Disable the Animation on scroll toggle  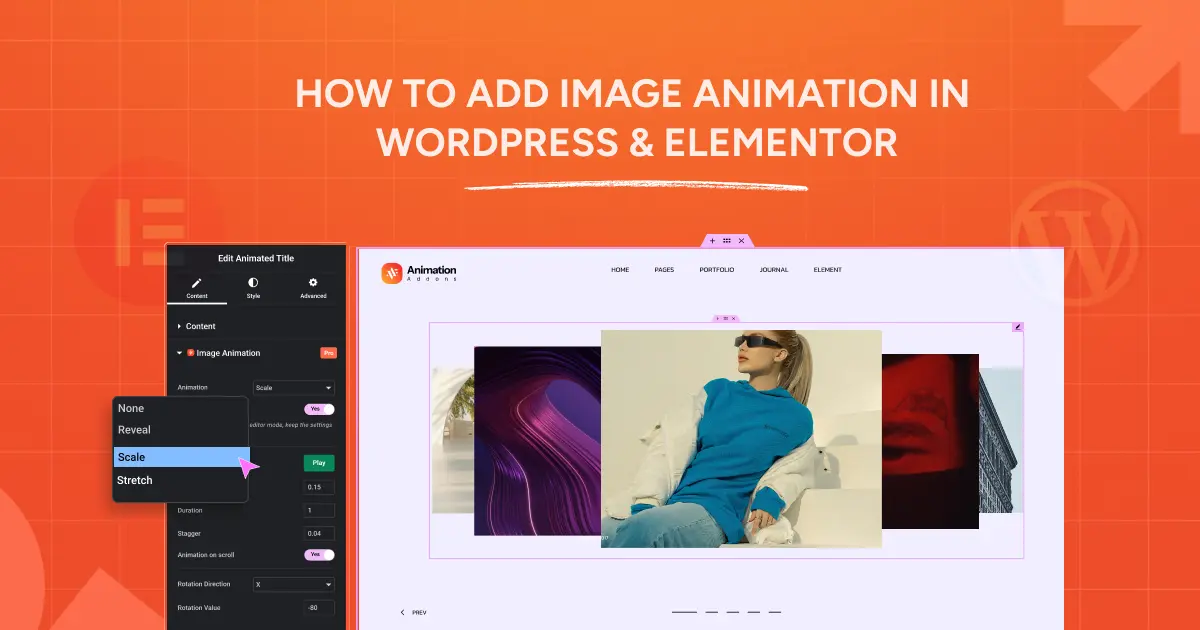320,554
